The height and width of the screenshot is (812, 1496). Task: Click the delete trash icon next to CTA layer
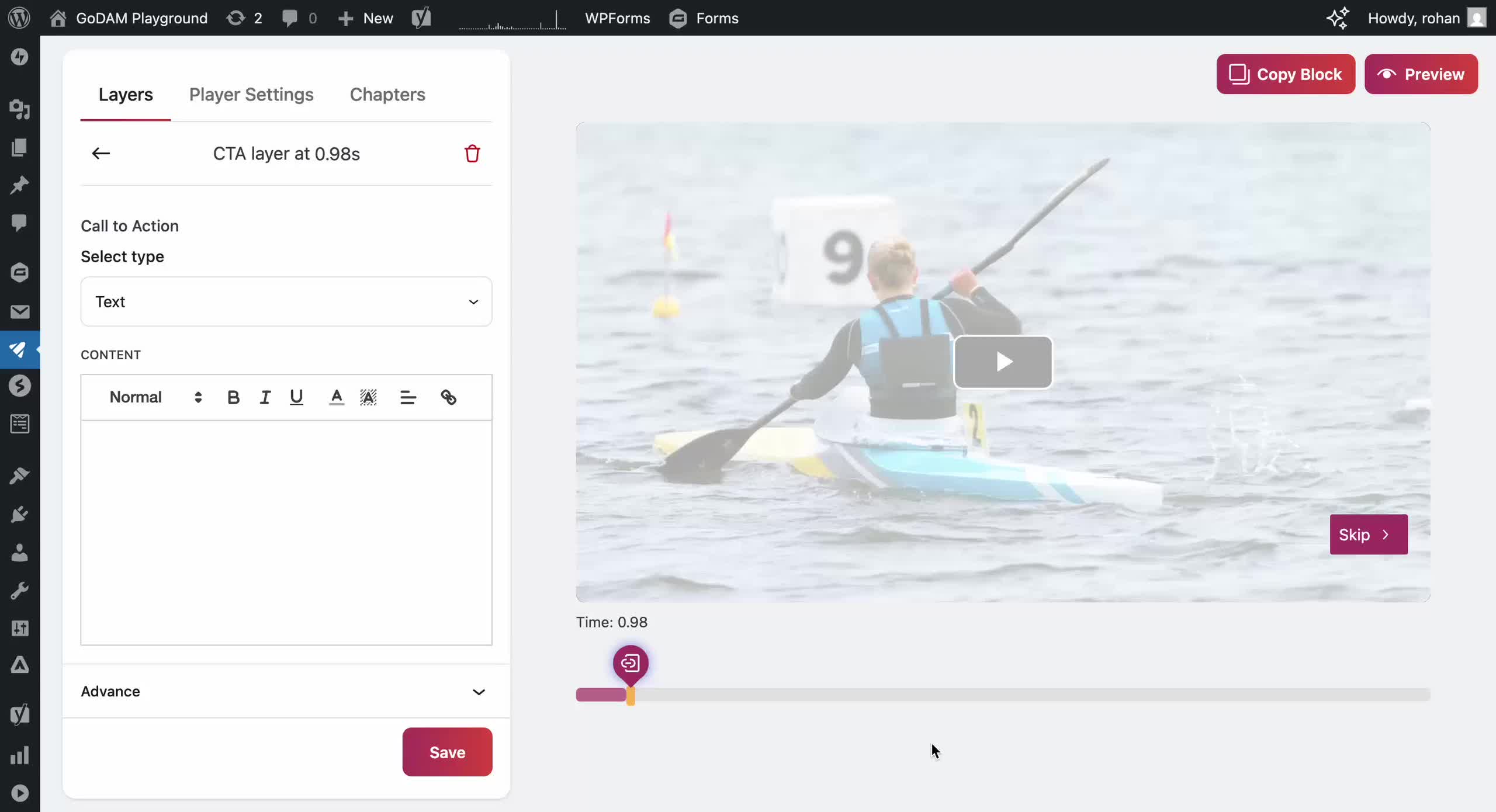[472, 153]
